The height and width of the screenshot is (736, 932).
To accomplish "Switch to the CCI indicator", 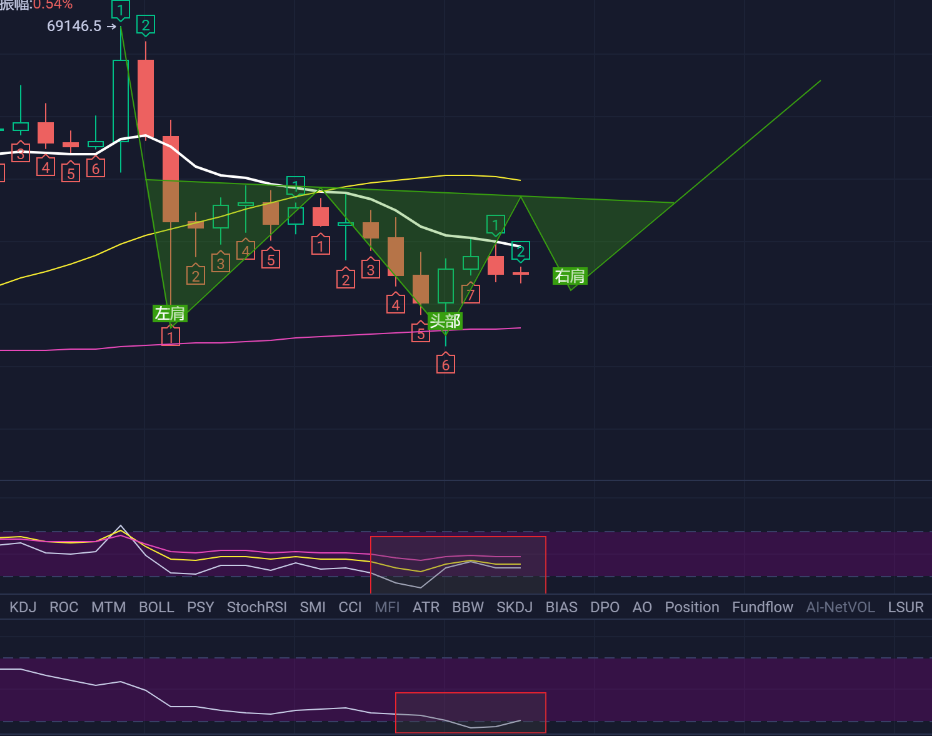I will coord(350,607).
